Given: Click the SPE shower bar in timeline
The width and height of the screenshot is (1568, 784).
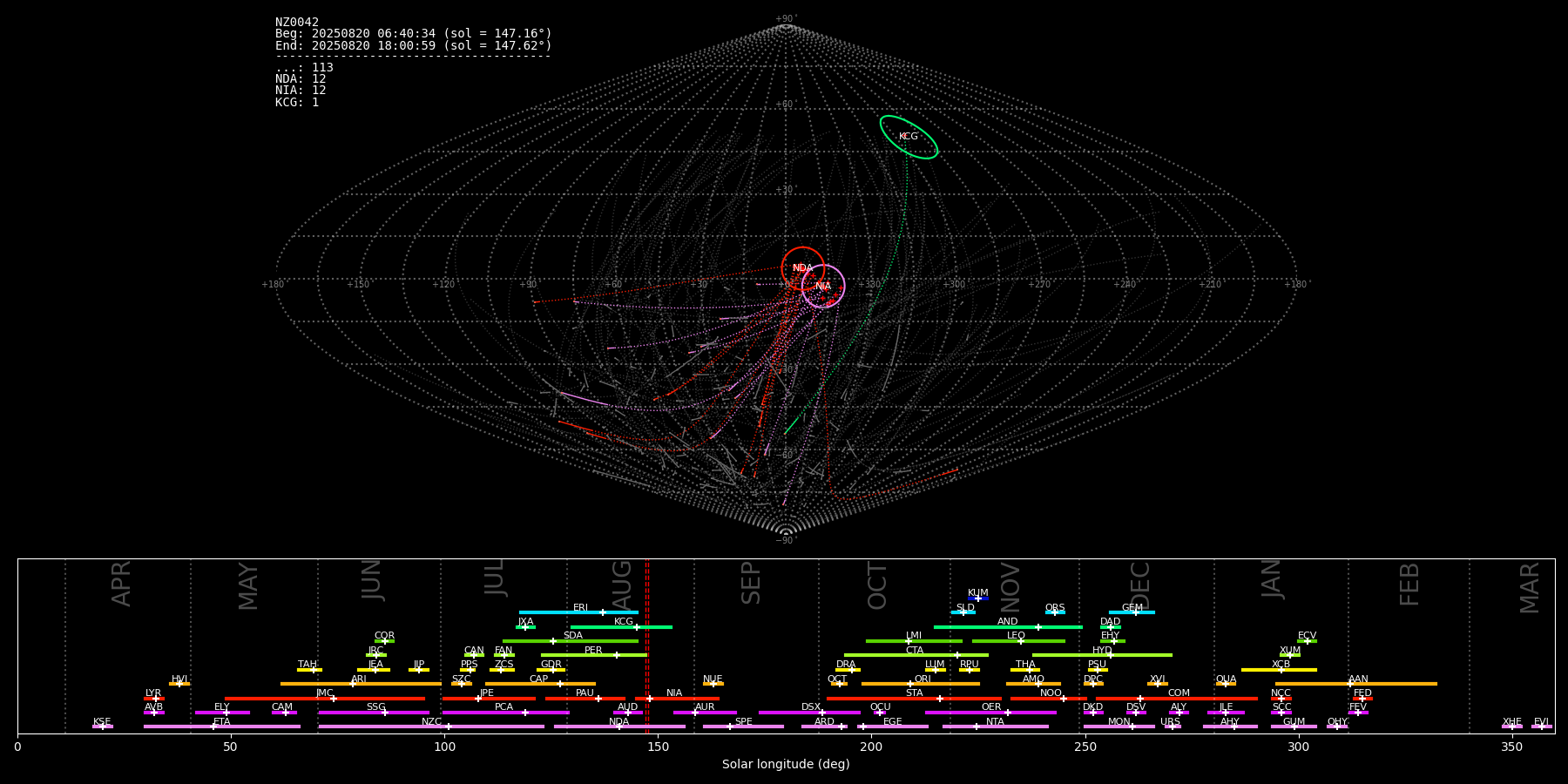Looking at the screenshot, I should pos(743,727).
